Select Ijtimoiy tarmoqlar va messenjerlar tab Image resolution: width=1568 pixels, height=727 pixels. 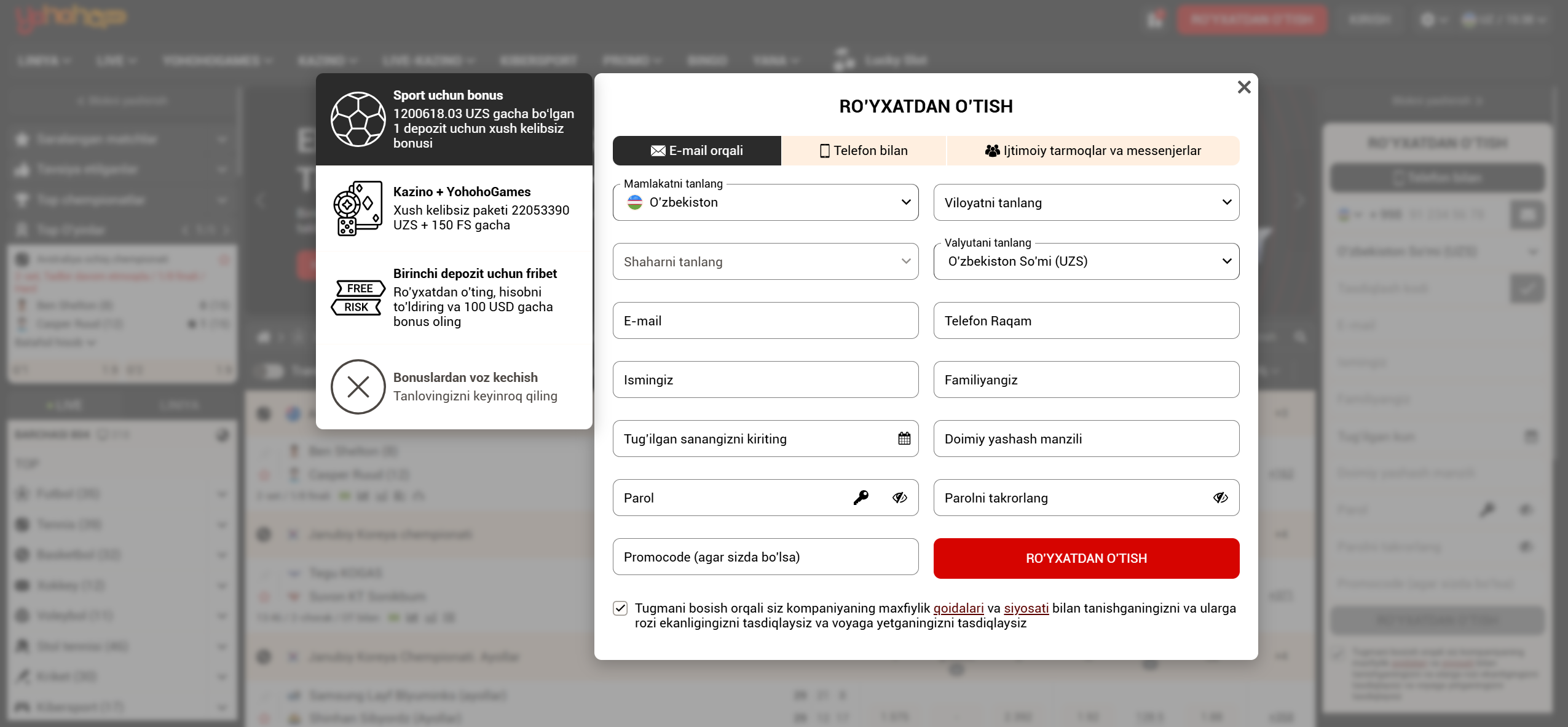(x=1092, y=151)
